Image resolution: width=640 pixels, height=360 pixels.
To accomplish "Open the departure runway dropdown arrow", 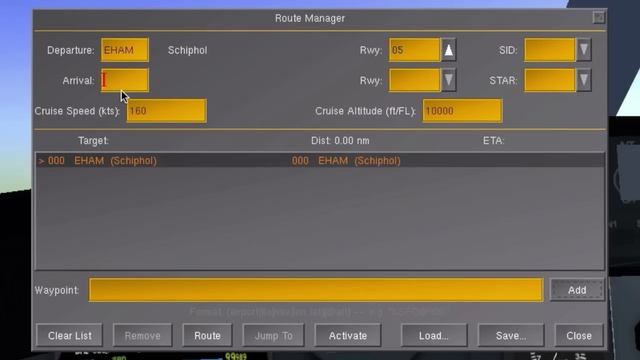I will pyautogui.click(x=449, y=50).
